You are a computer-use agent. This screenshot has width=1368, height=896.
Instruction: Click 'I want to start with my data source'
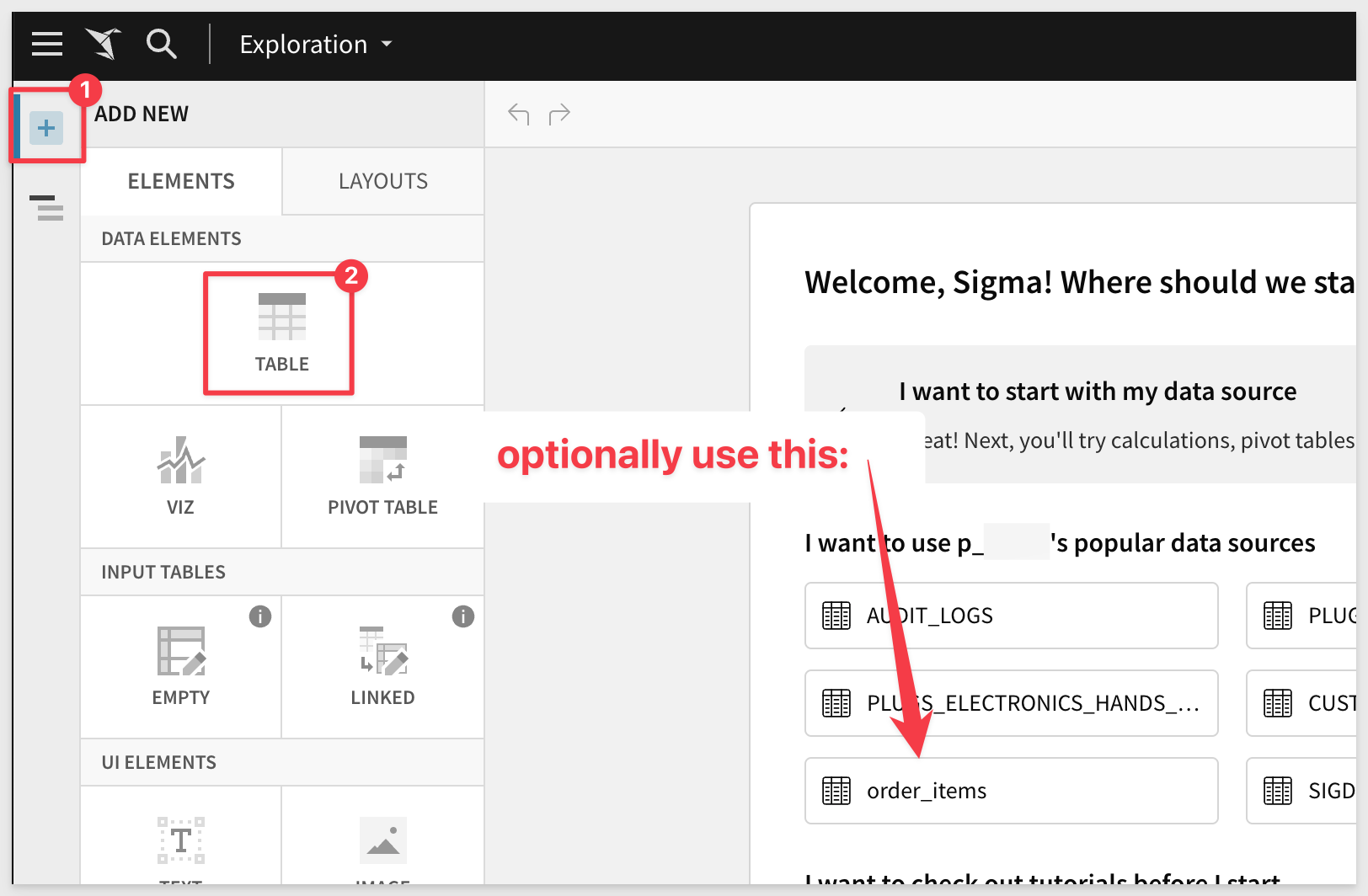[1098, 392]
